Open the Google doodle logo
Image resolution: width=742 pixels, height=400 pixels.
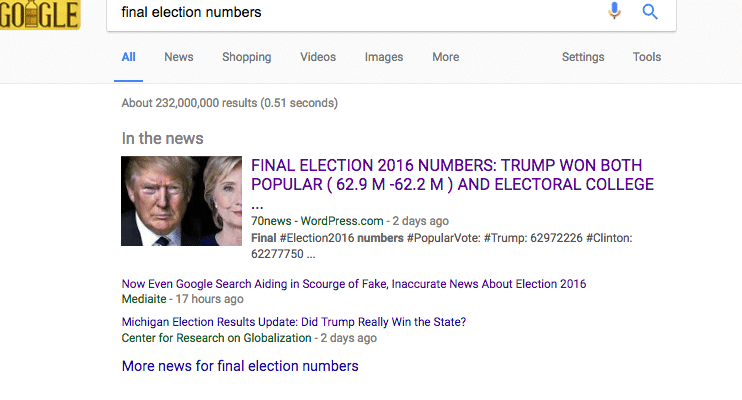(40, 14)
